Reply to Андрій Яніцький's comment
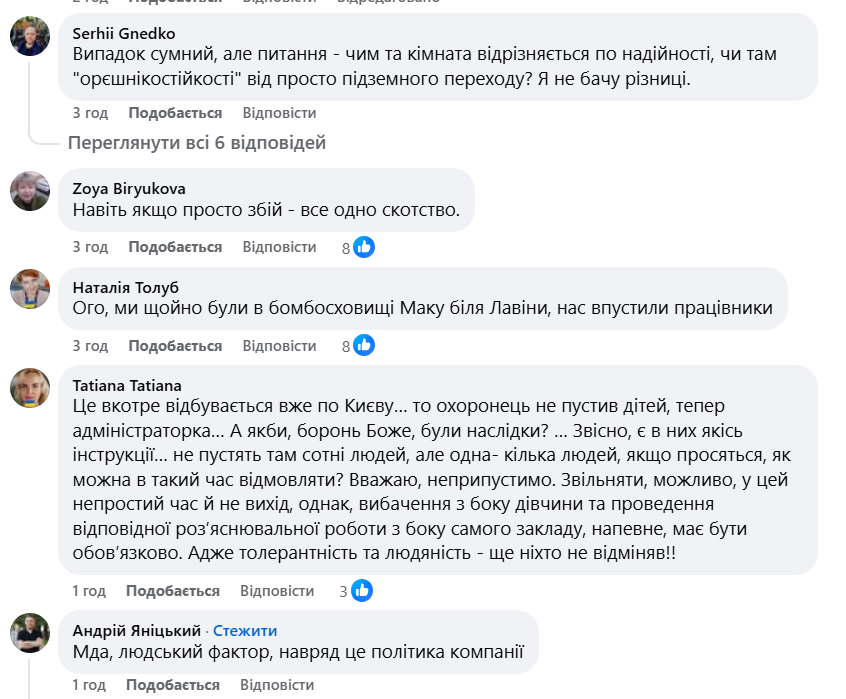 [x=277, y=685]
